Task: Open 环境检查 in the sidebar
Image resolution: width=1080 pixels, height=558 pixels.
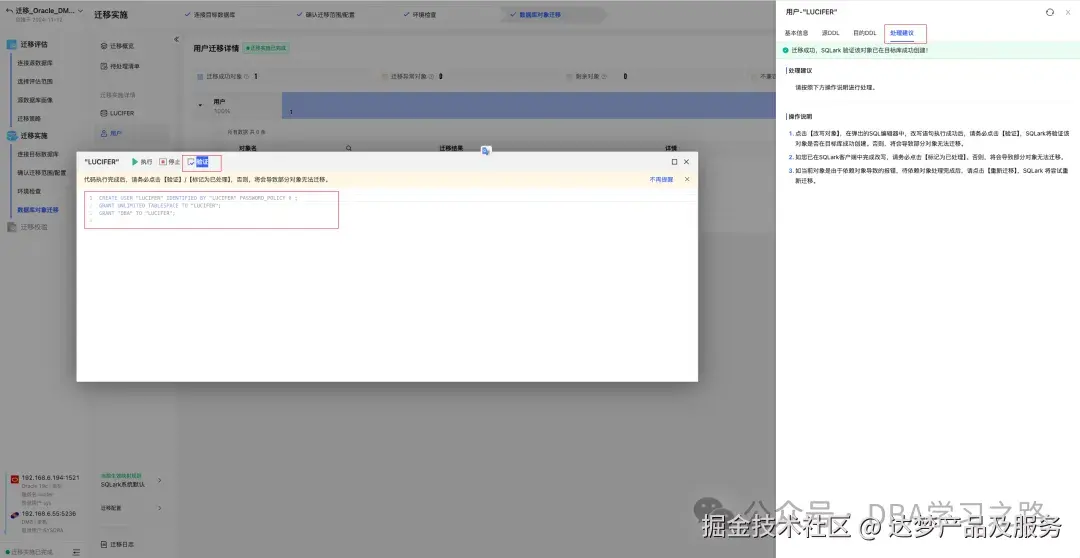Action: 29,192
